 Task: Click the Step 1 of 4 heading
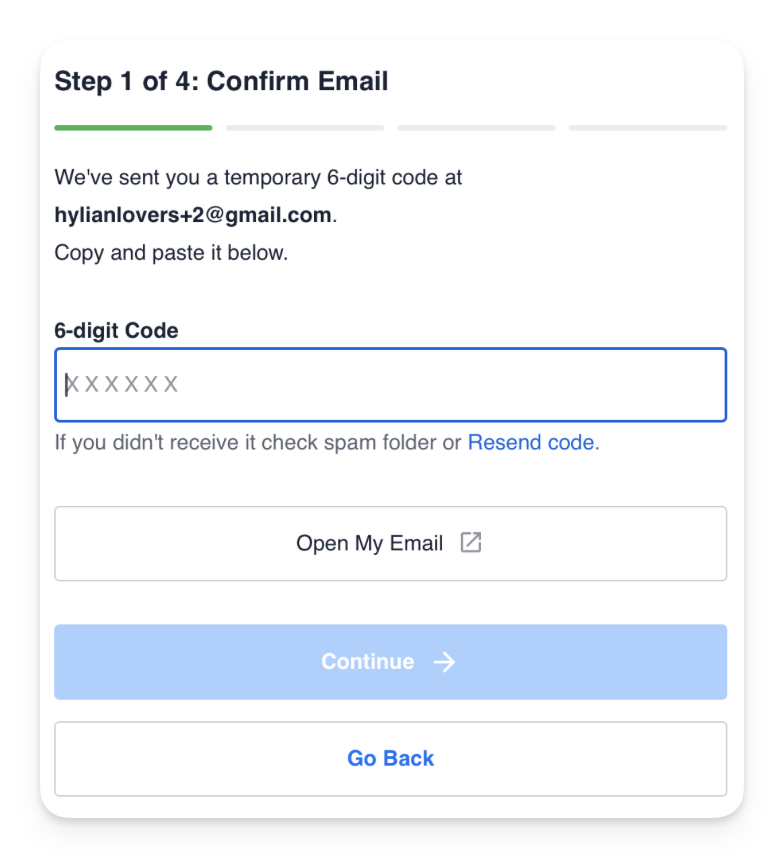(x=221, y=81)
